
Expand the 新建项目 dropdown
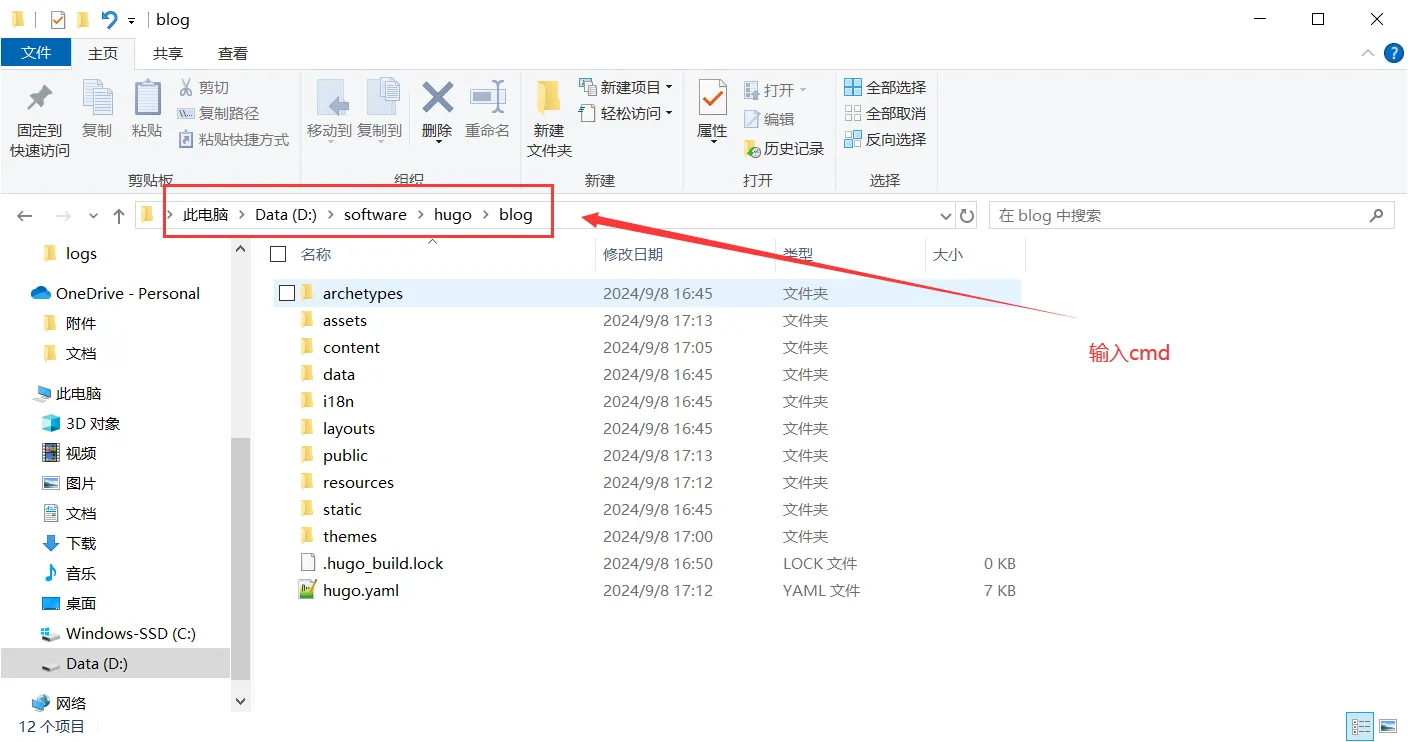[x=669, y=87]
